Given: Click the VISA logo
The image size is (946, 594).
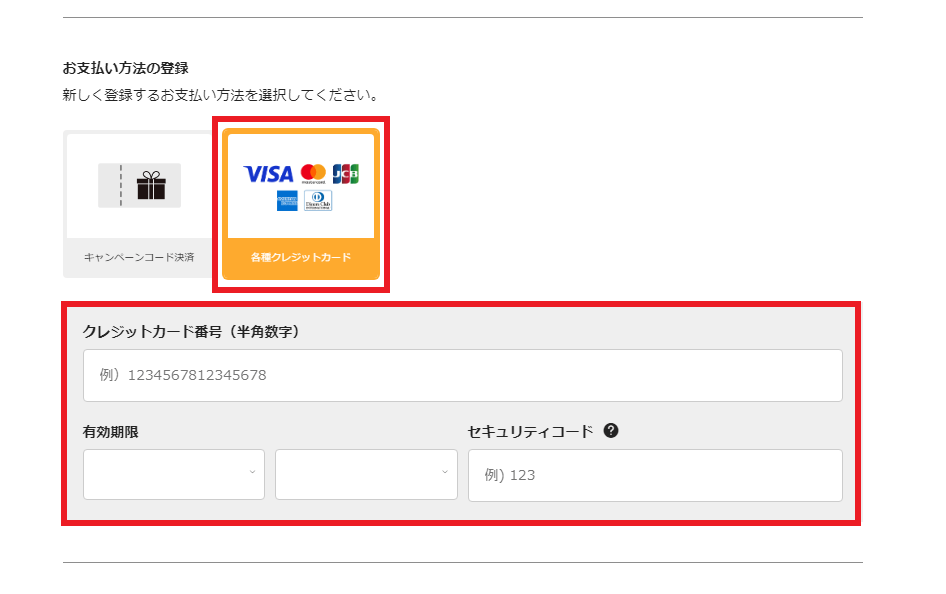Looking at the screenshot, I should tap(268, 174).
